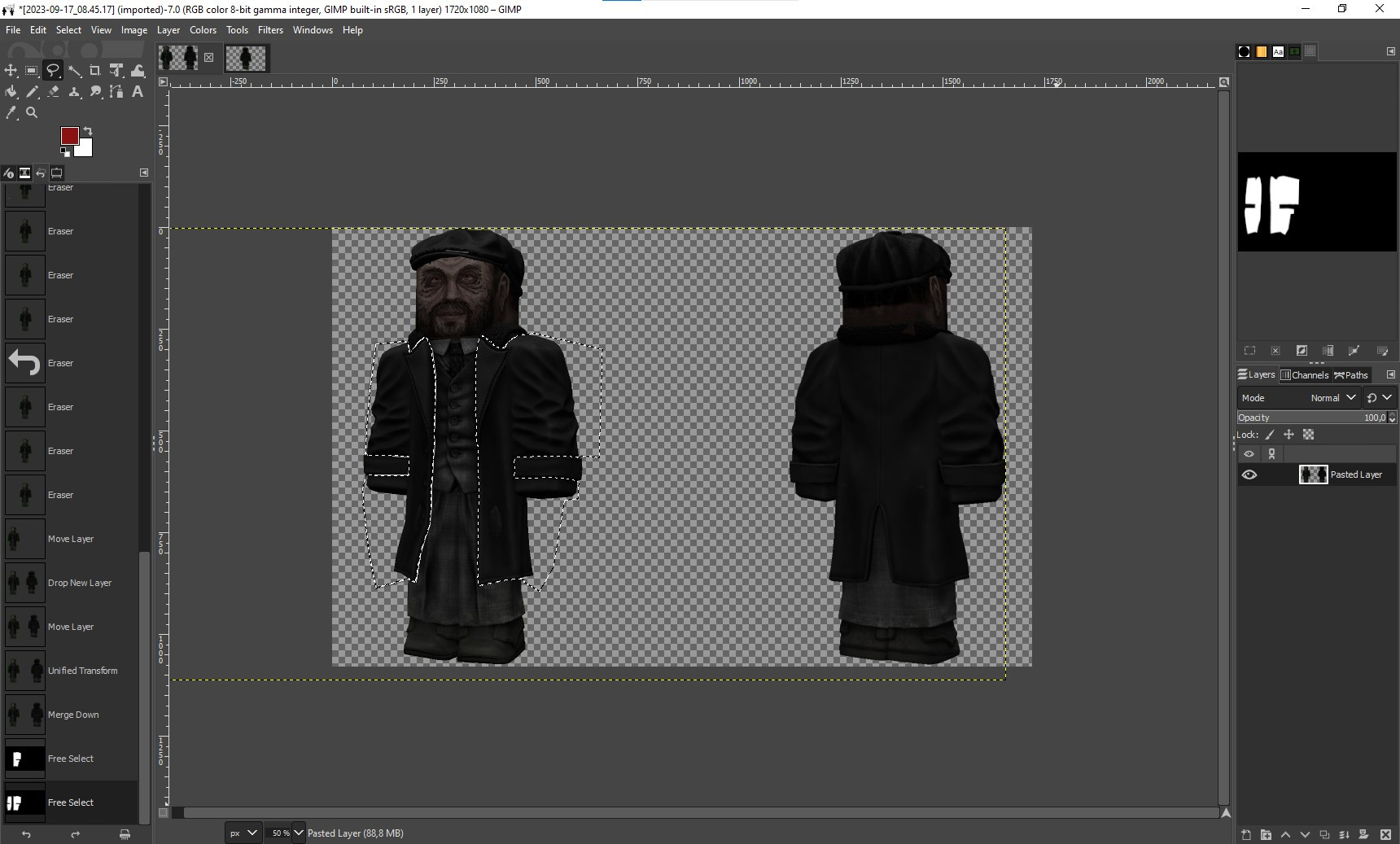
Task: Clear undo history with shredder icon
Action: [x=125, y=834]
